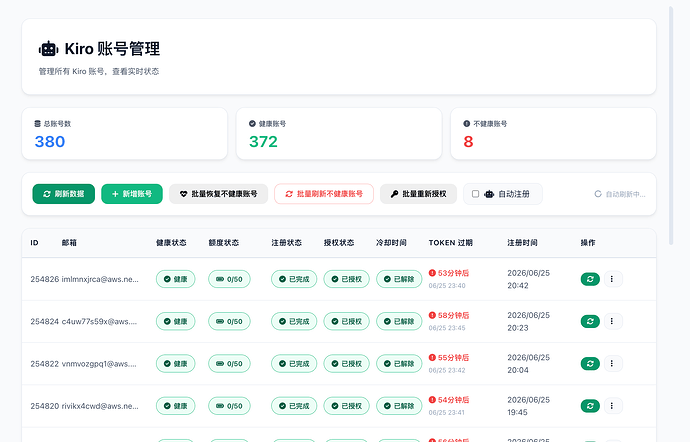
Task: Click the robot icon beside Kiro 账号管理
Action: click(48, 49)
